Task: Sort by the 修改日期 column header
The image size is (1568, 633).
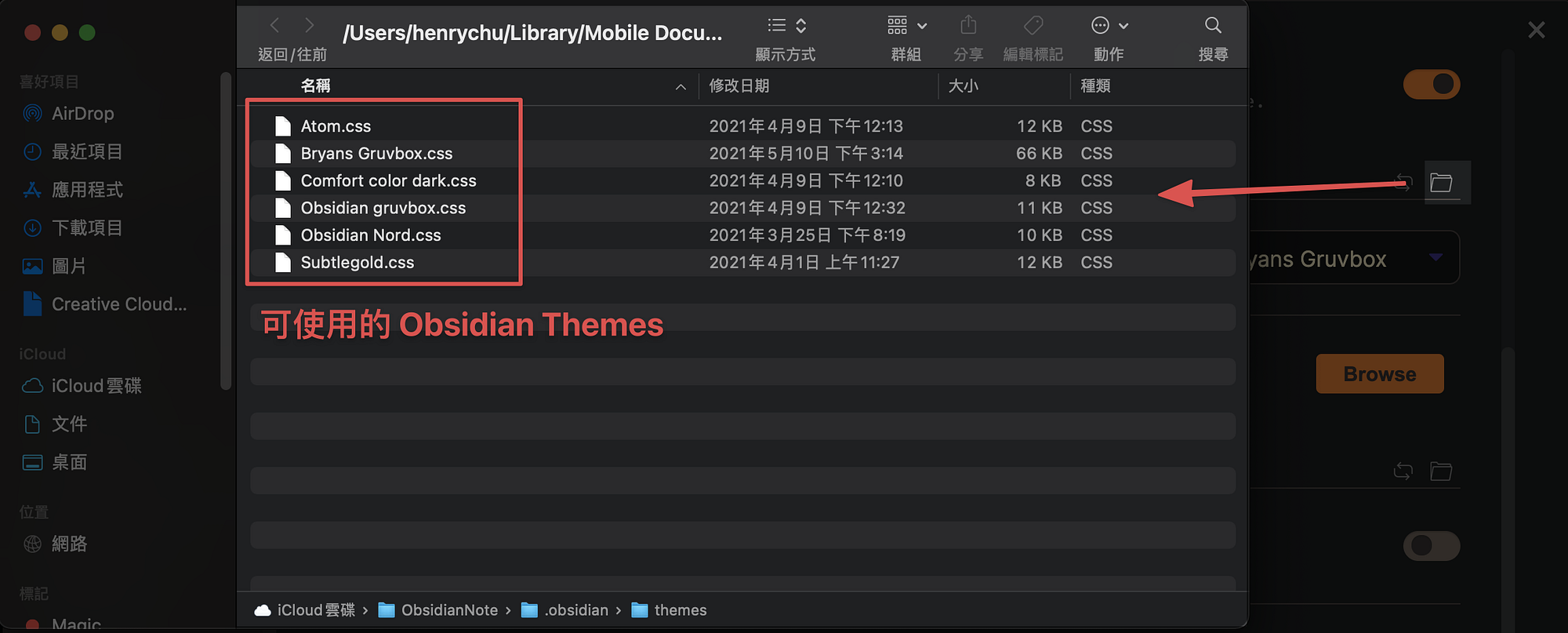Action: pos(739,85)
